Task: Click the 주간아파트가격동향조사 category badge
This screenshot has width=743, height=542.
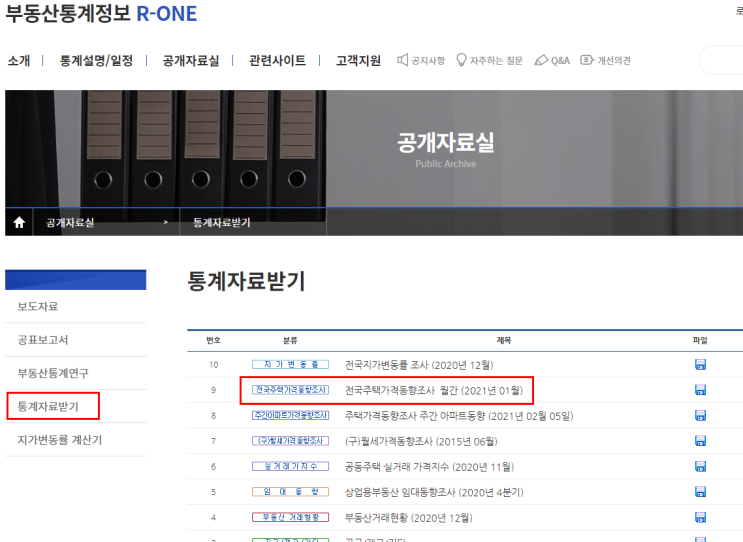Action: [x=290, y=416]
